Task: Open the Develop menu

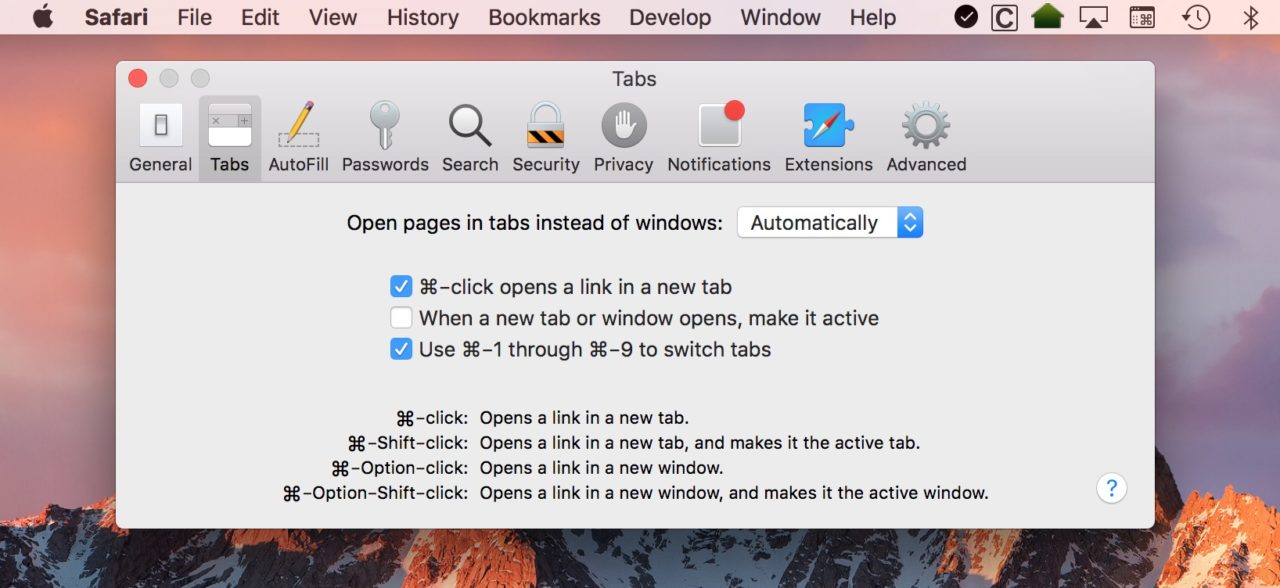Action: [x=670, y=17]
